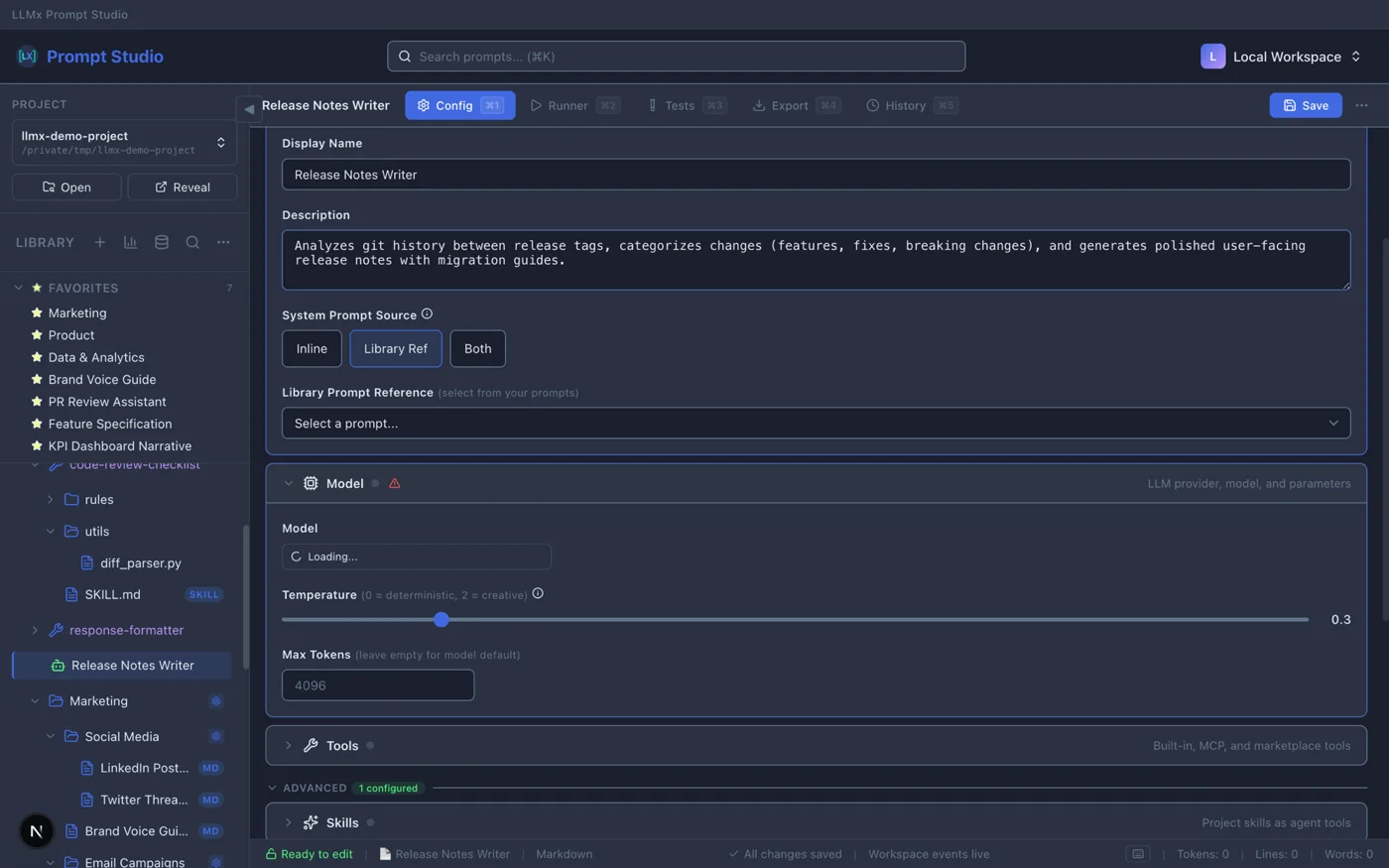Click Reveal under the project panel
1389x868 pixels.
[x=183, y=186]
